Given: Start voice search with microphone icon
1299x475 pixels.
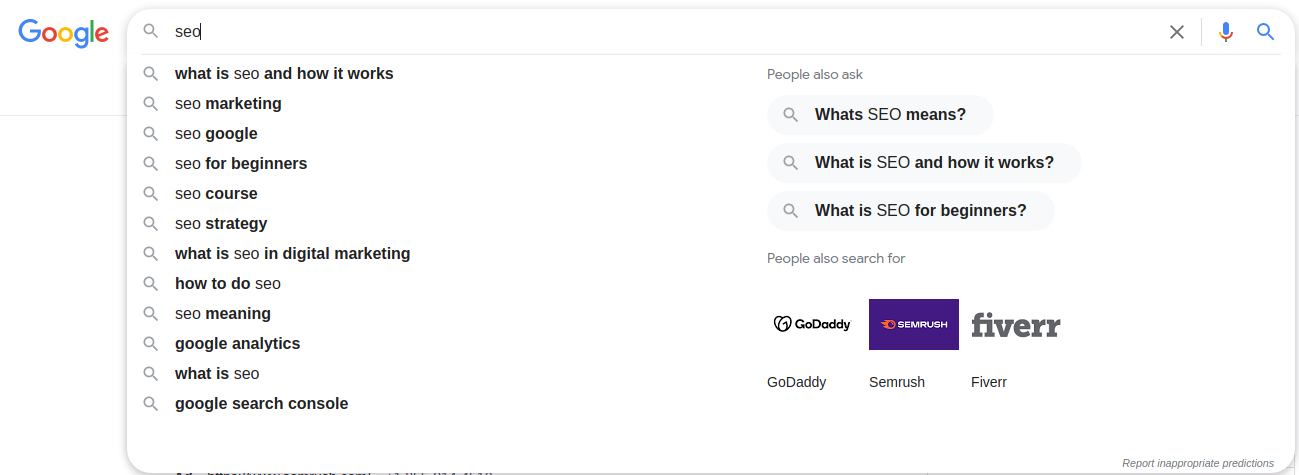Looking at the screenshot, I should tap(1225, 32).
